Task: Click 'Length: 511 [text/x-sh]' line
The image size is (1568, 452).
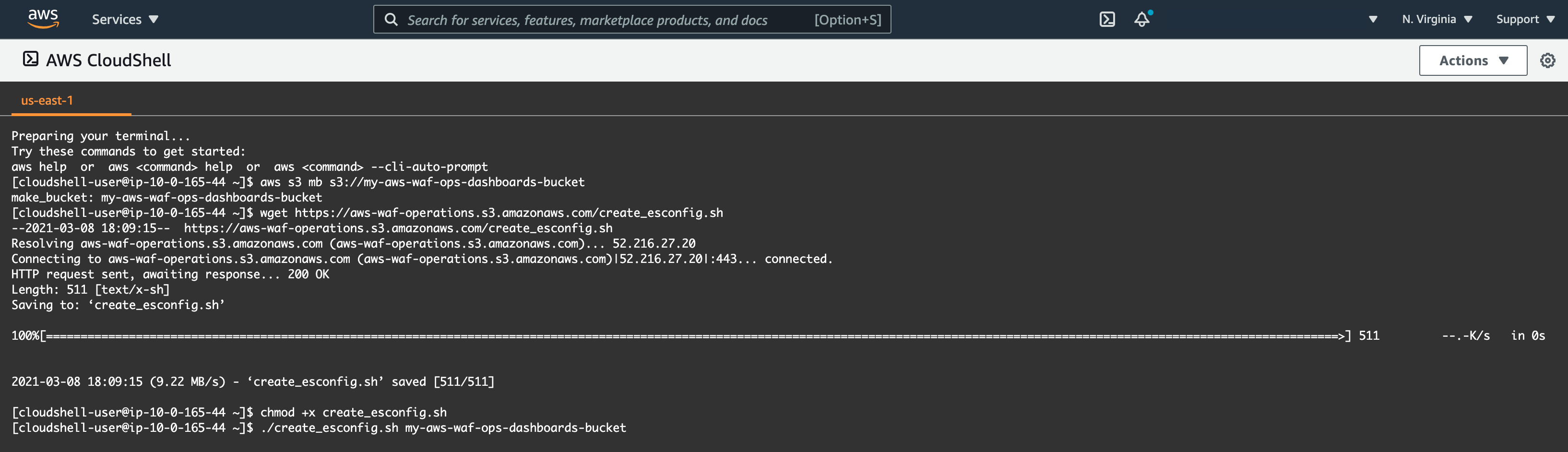Action: pyautogui.click(x=91, y=289)
